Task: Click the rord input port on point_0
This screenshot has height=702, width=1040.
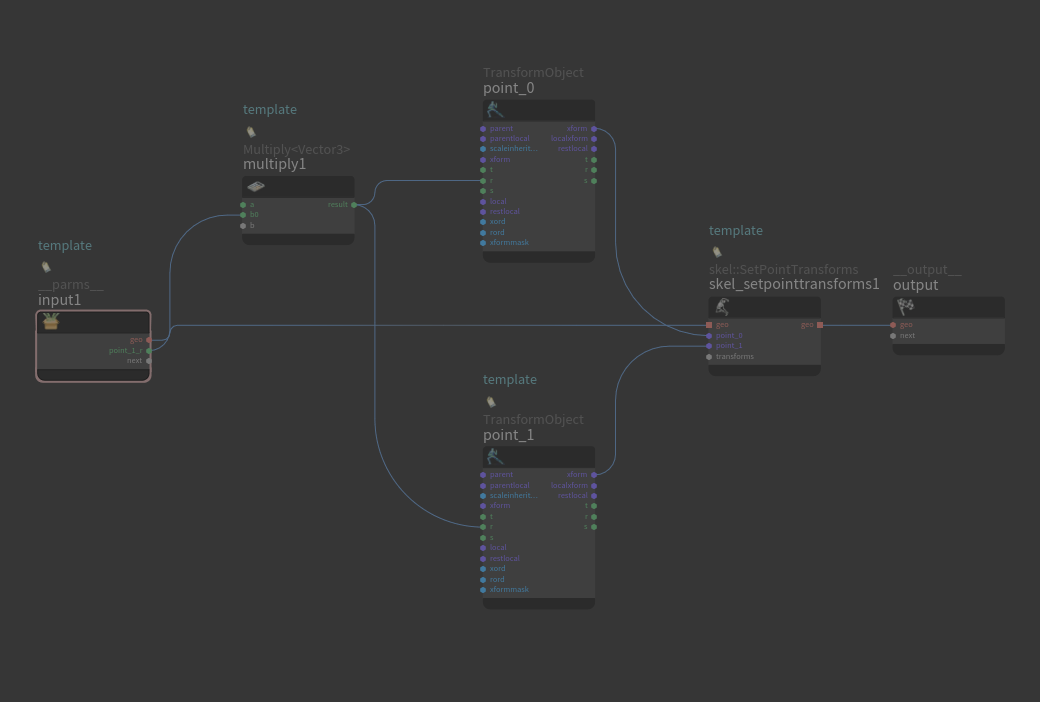Action: [x=483, y=233]
